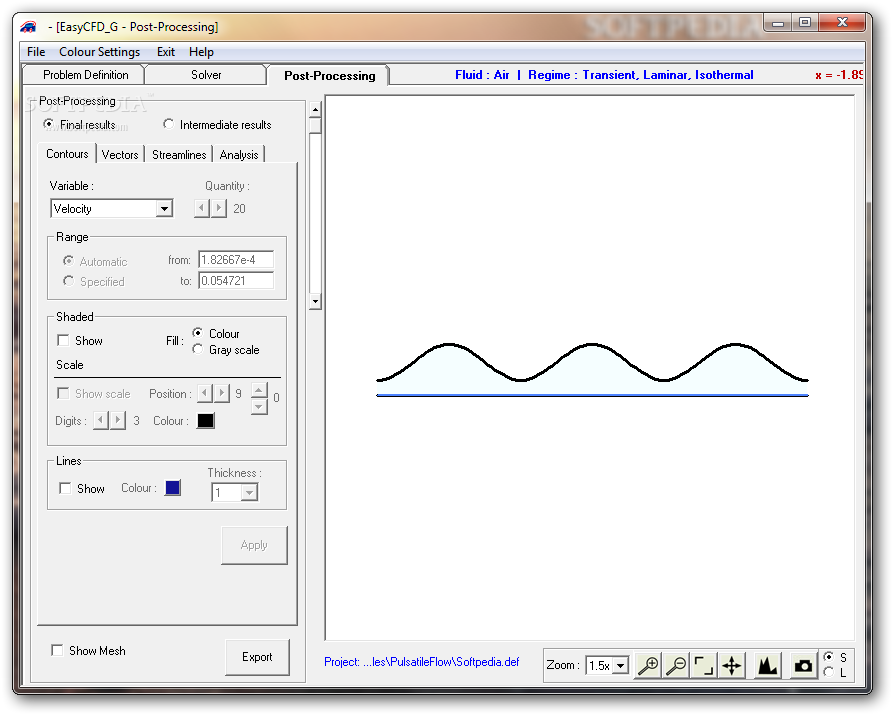Close the EasyCFD window
Image resolution: width=893 pixels, height=715 pixels.
click(x=842, y=23)
